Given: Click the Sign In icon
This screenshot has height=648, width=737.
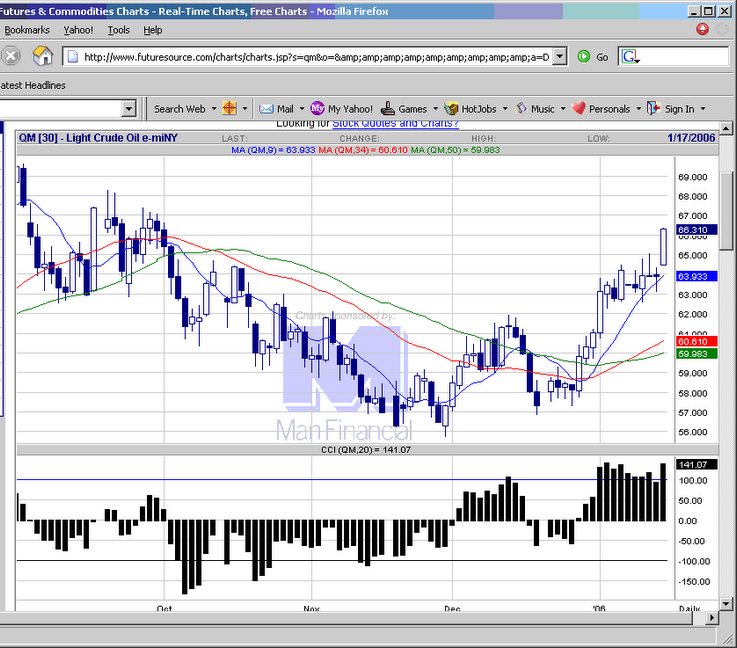Looking at the screenshot, I should (653, 109).
